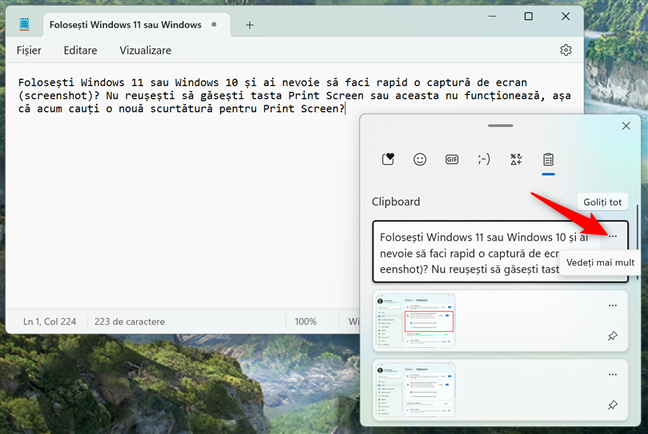648x434 pixels.
Task: Open the Fișier menu in Notepad
Action: (x=29, y=50)
